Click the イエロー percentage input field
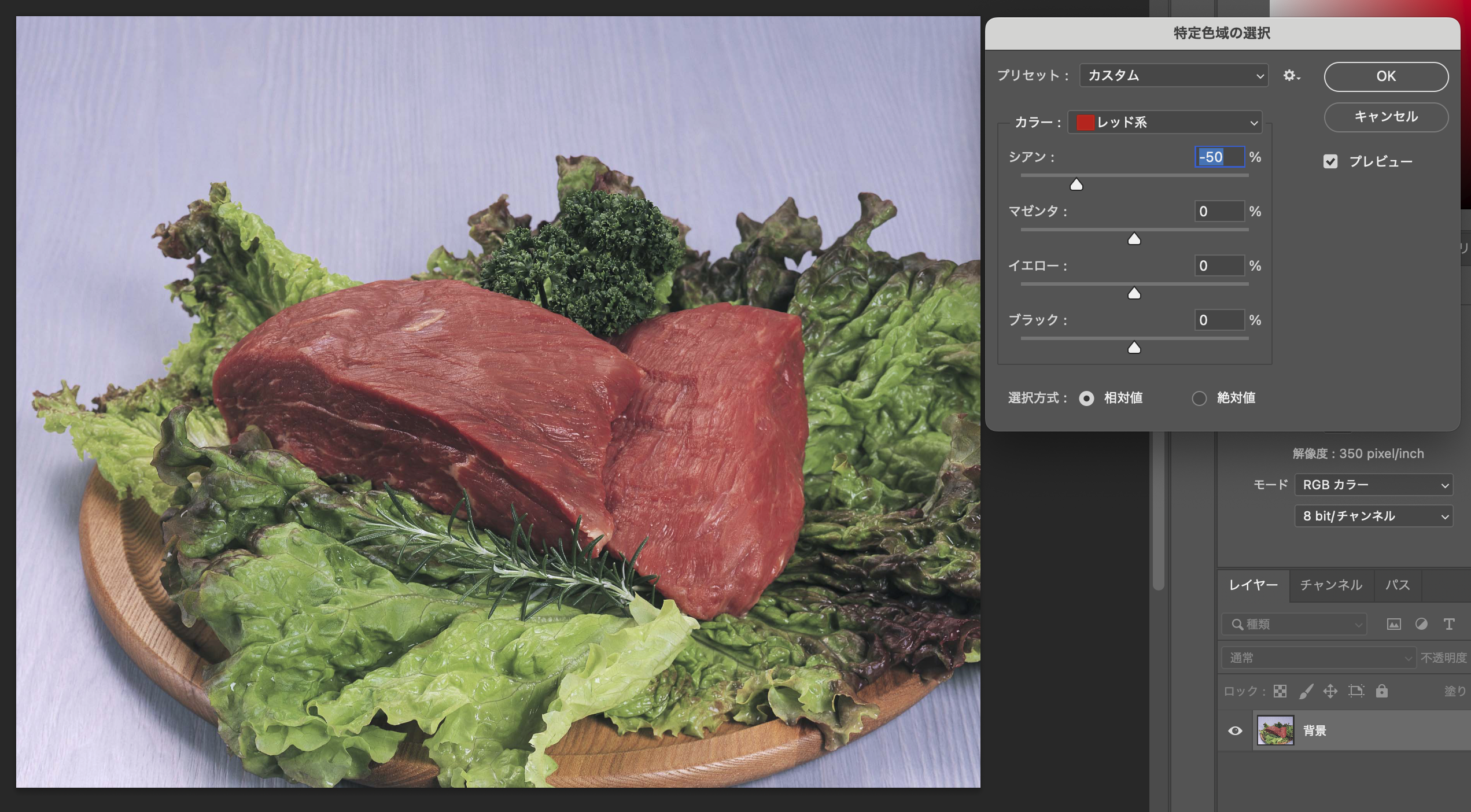1471x812 pixels. point(1219,265)
